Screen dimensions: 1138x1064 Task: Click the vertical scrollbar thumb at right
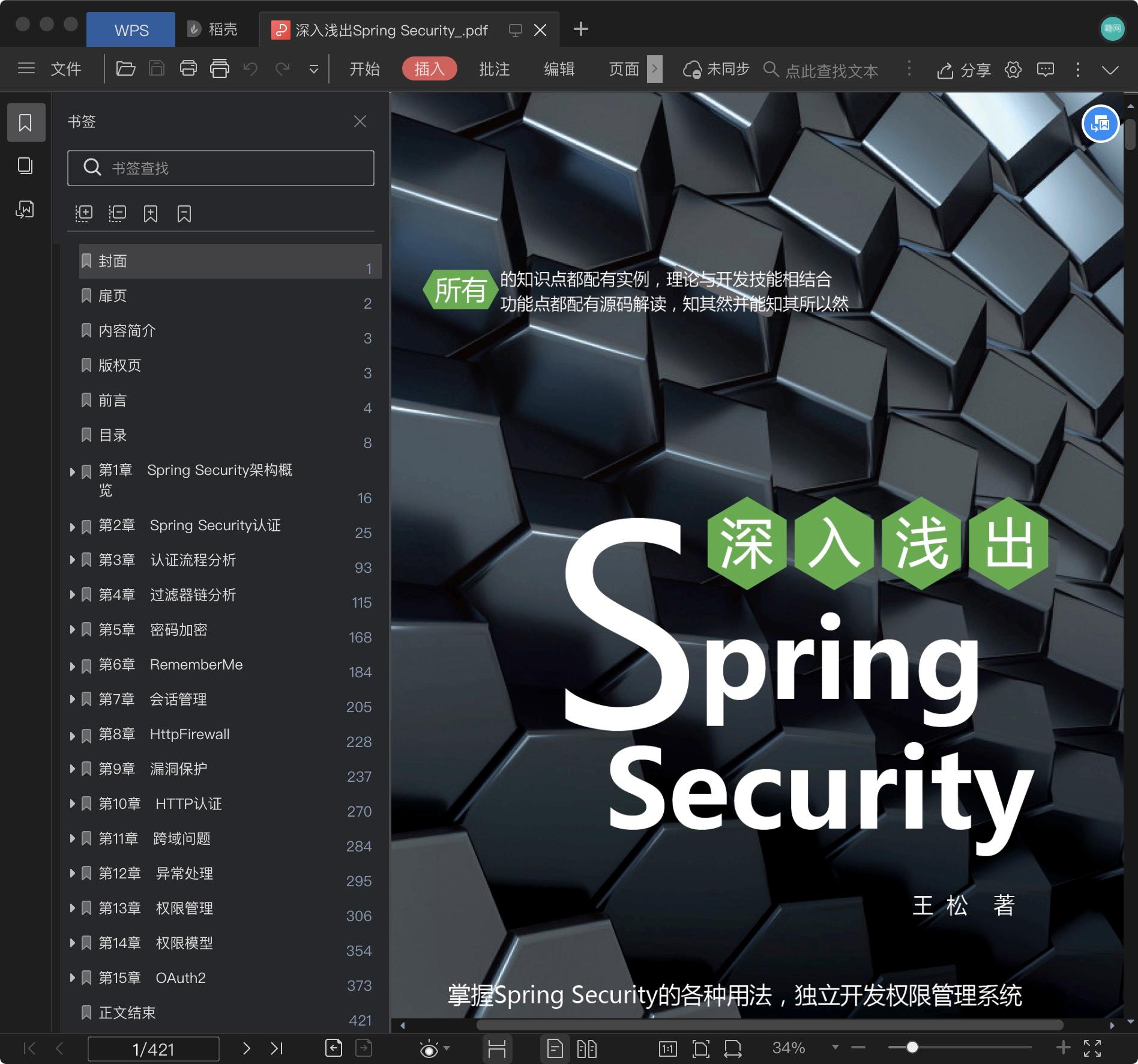(x=1130, y=135)
